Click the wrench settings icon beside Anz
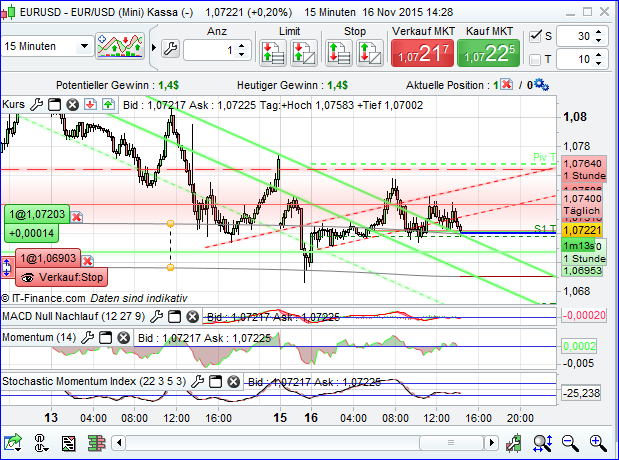Image resolution: width=619 pixels, height=460 pixels. [x=169, y=49]
